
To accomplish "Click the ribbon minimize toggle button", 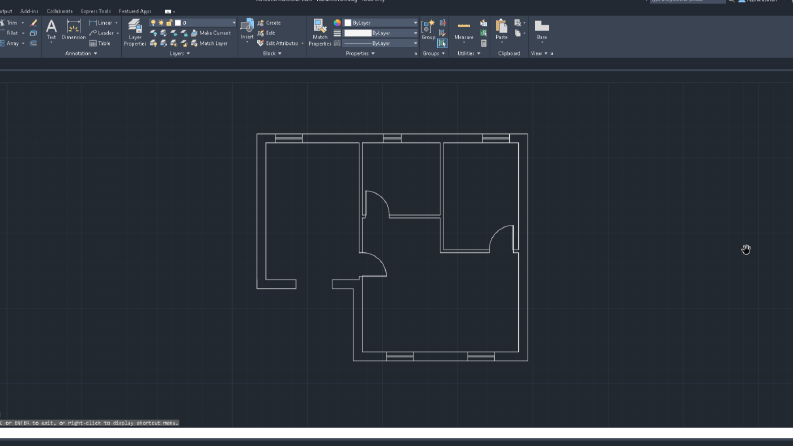I will (x=168, y=11).
